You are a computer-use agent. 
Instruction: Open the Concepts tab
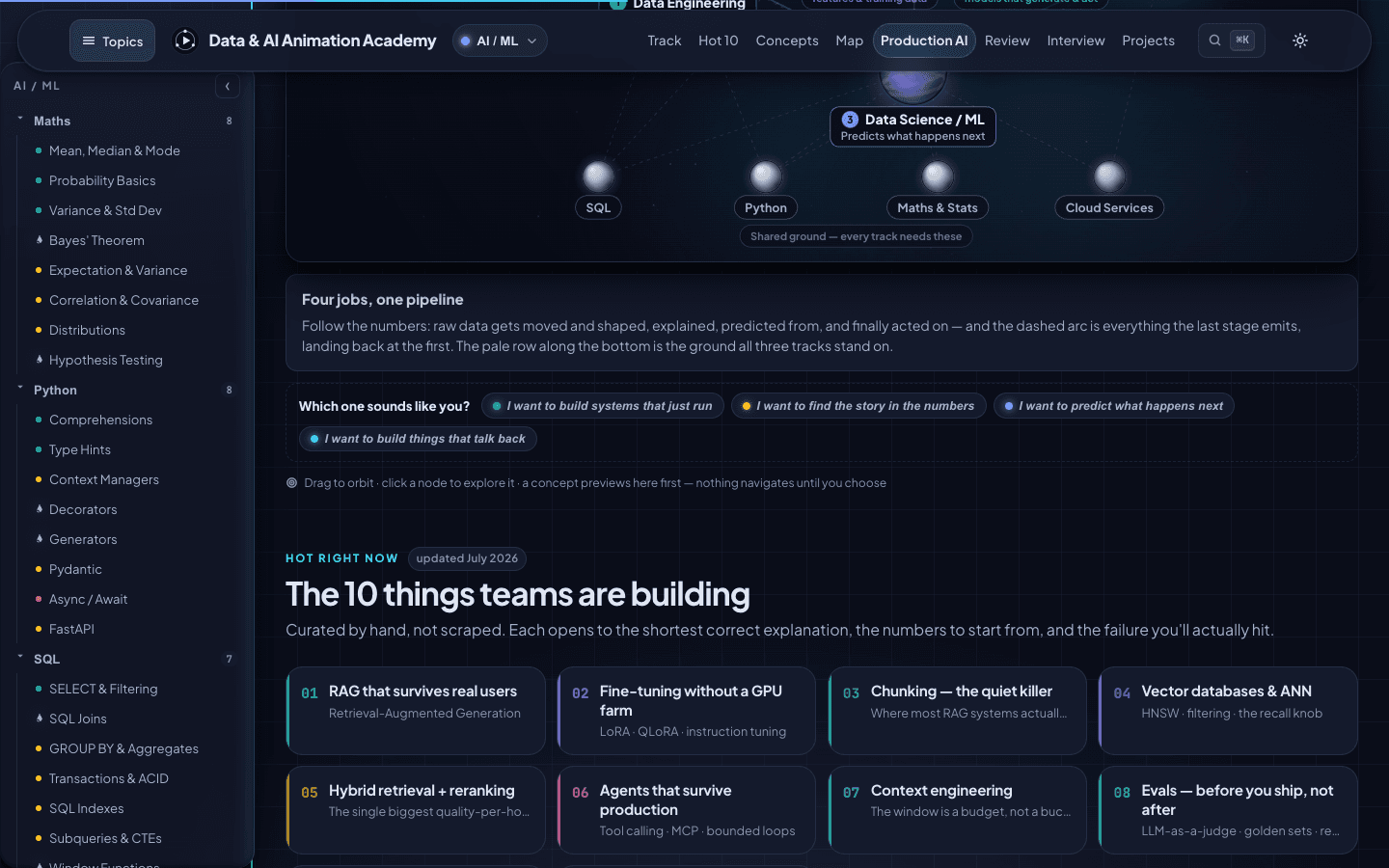[787, 41]
